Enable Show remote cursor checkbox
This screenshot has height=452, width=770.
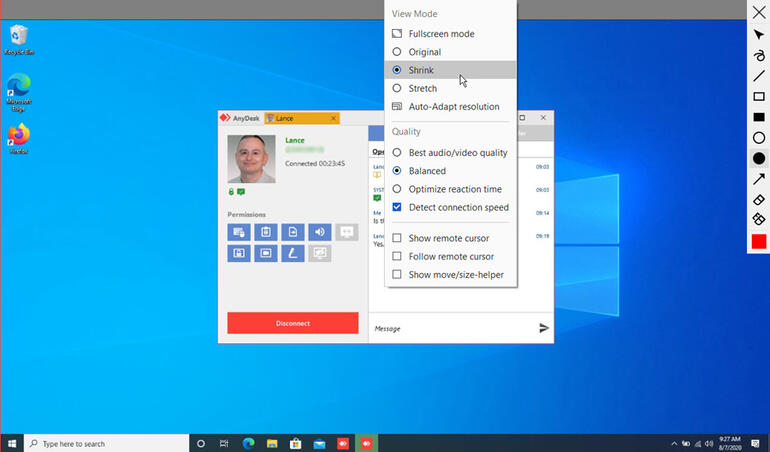(x=397, y=238)
